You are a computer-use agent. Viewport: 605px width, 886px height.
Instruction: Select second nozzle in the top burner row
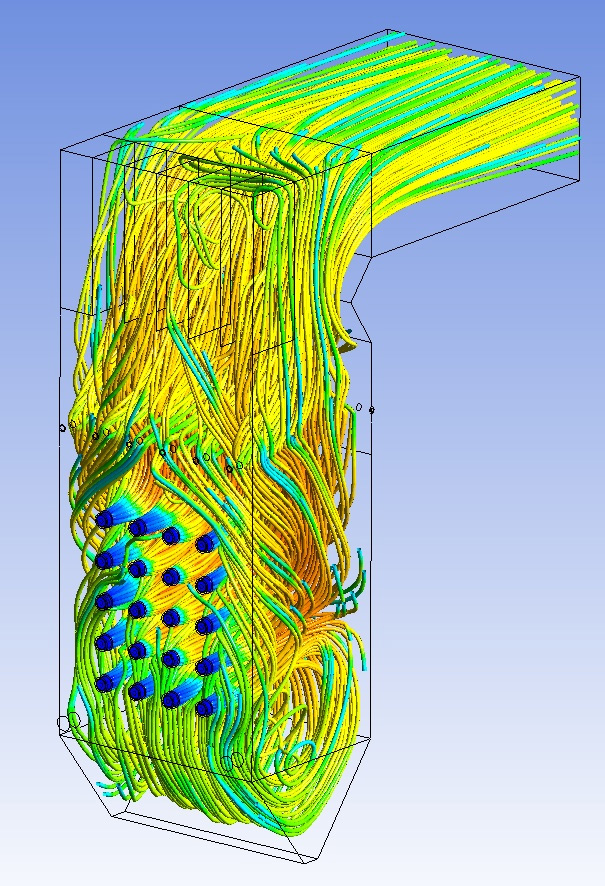pos(138,527)
